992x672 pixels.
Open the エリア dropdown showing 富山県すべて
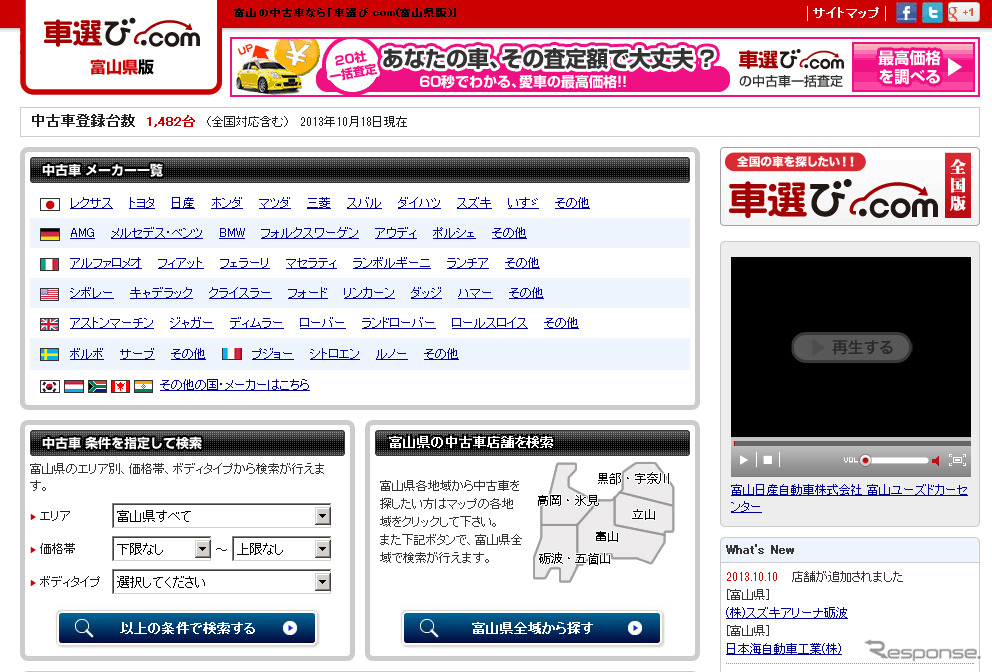pos(221,516)
